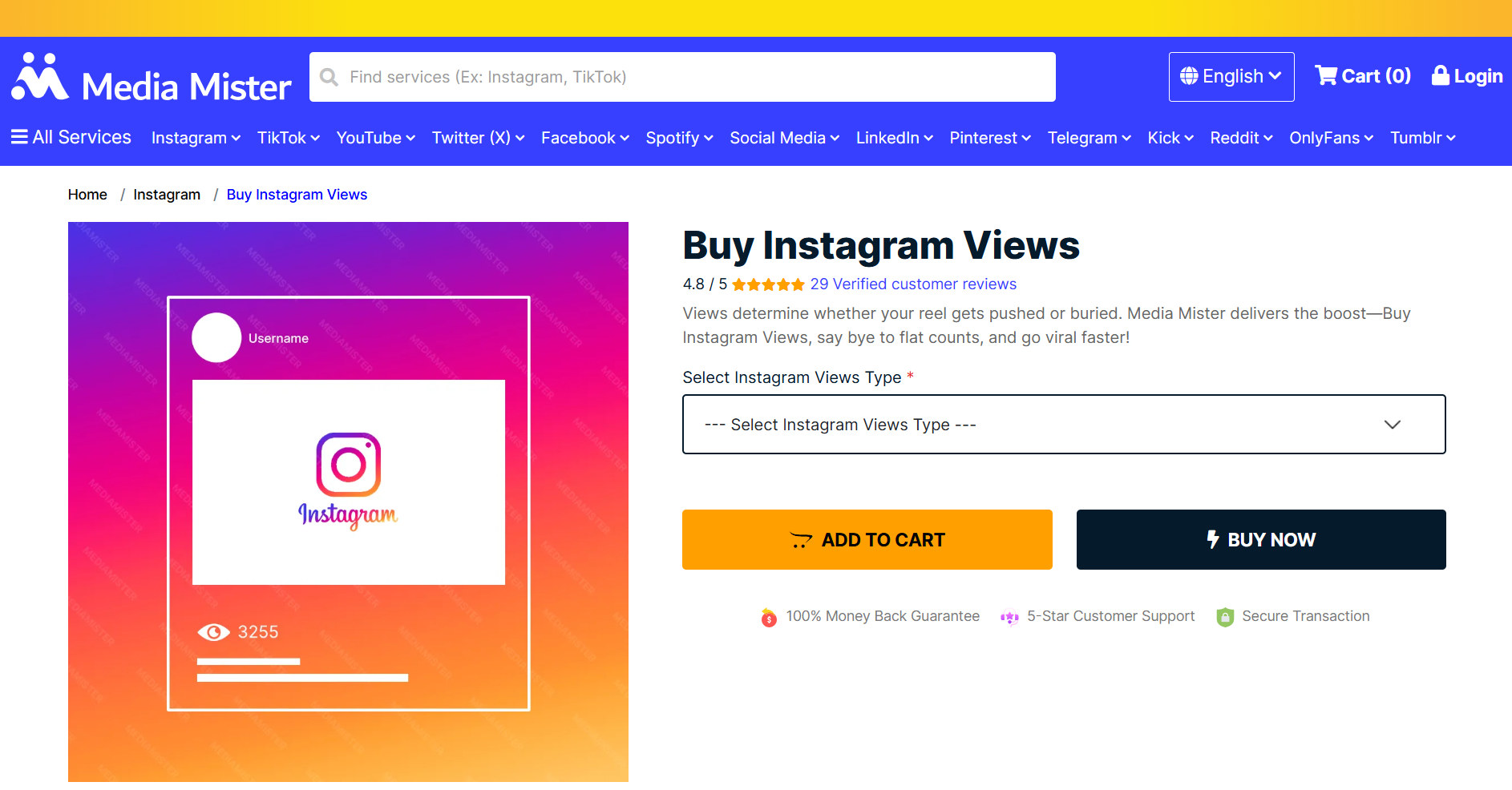
Task: Click the Money Back Guarantee icon
Action: coord(769,617)
